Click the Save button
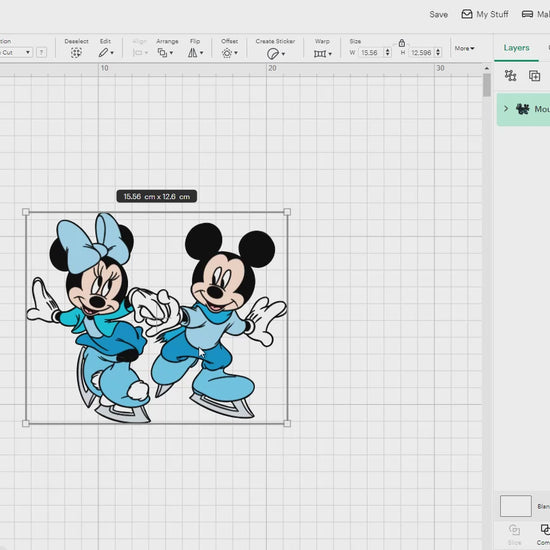 438,14
